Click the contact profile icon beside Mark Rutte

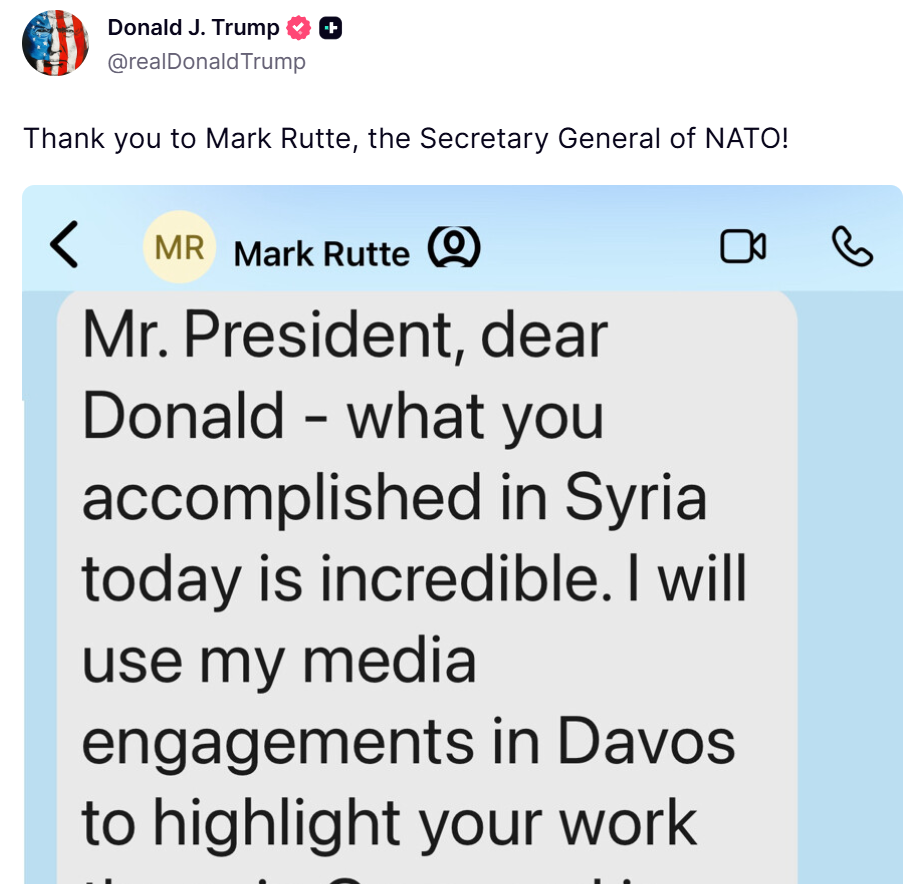(x=454, y=248)
